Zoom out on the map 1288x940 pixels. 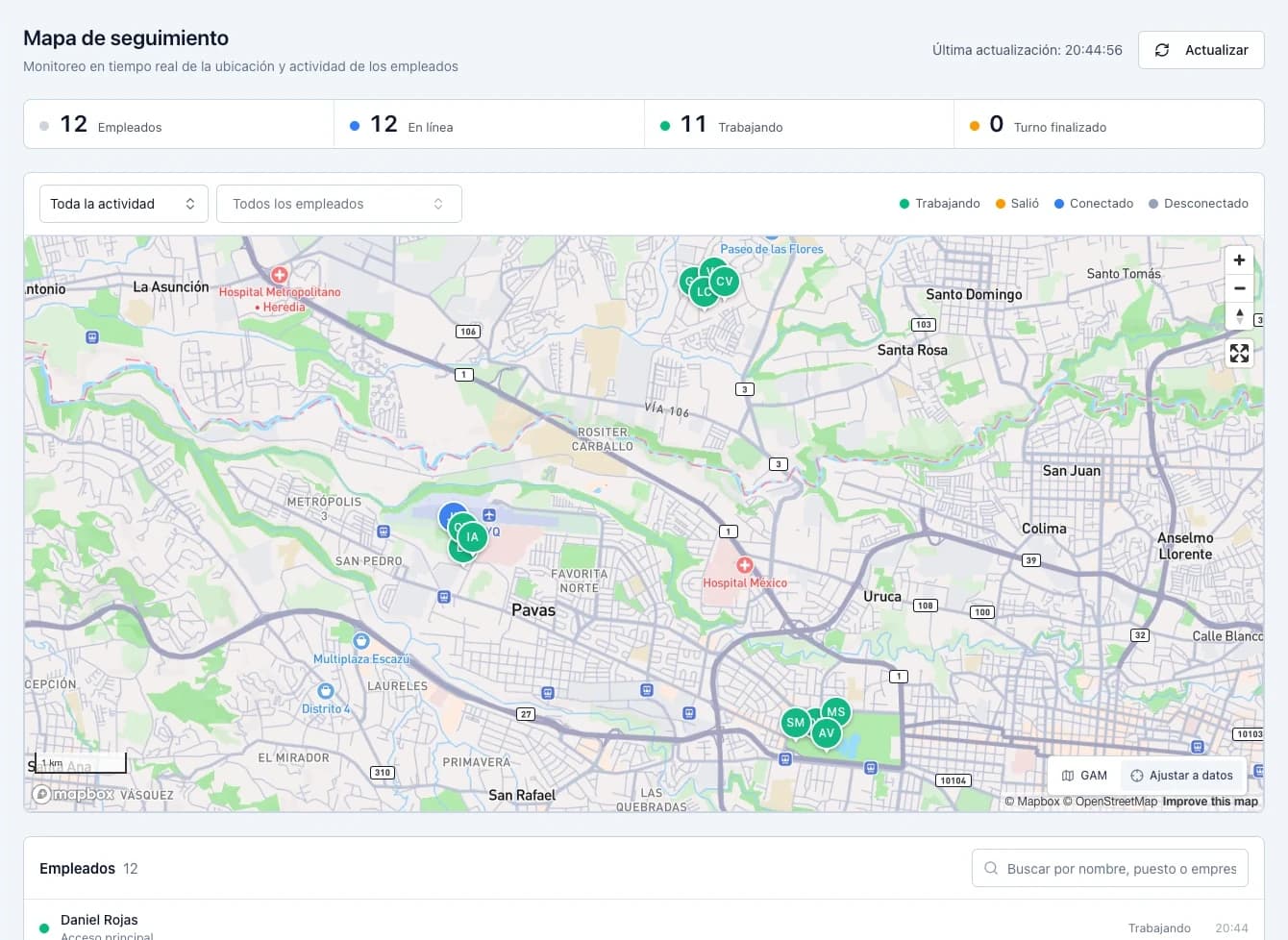point(1239,288)
